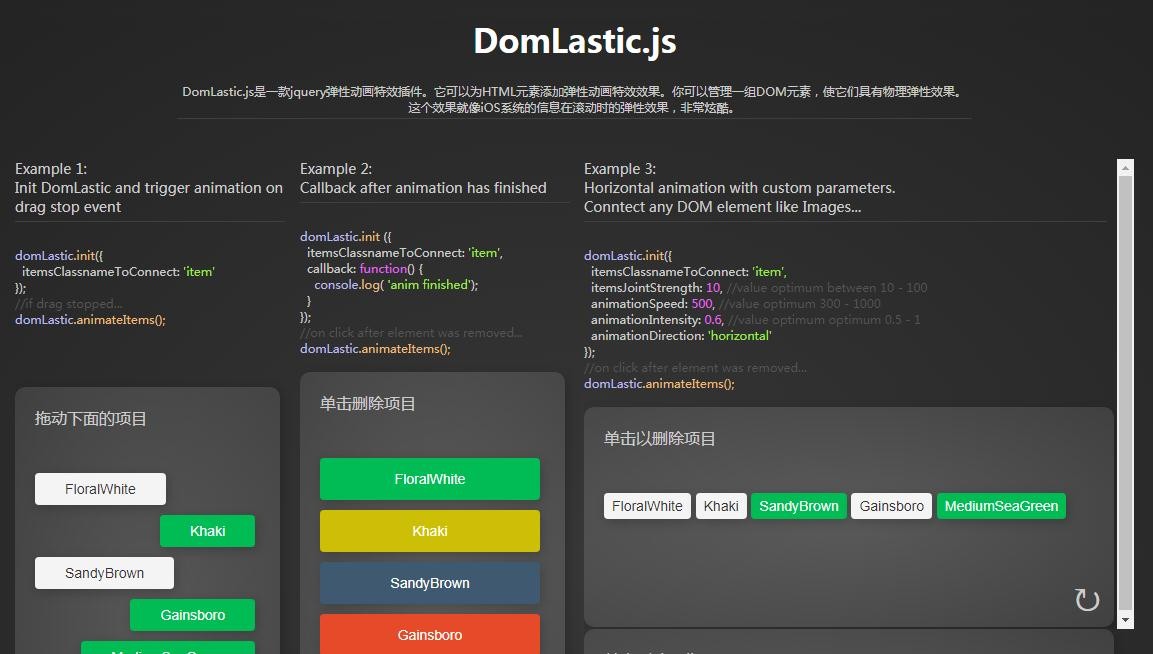Click the "单击删除项目" panel title
Image resolution: width=1153 pixels, height=654 pixels.
368,404
